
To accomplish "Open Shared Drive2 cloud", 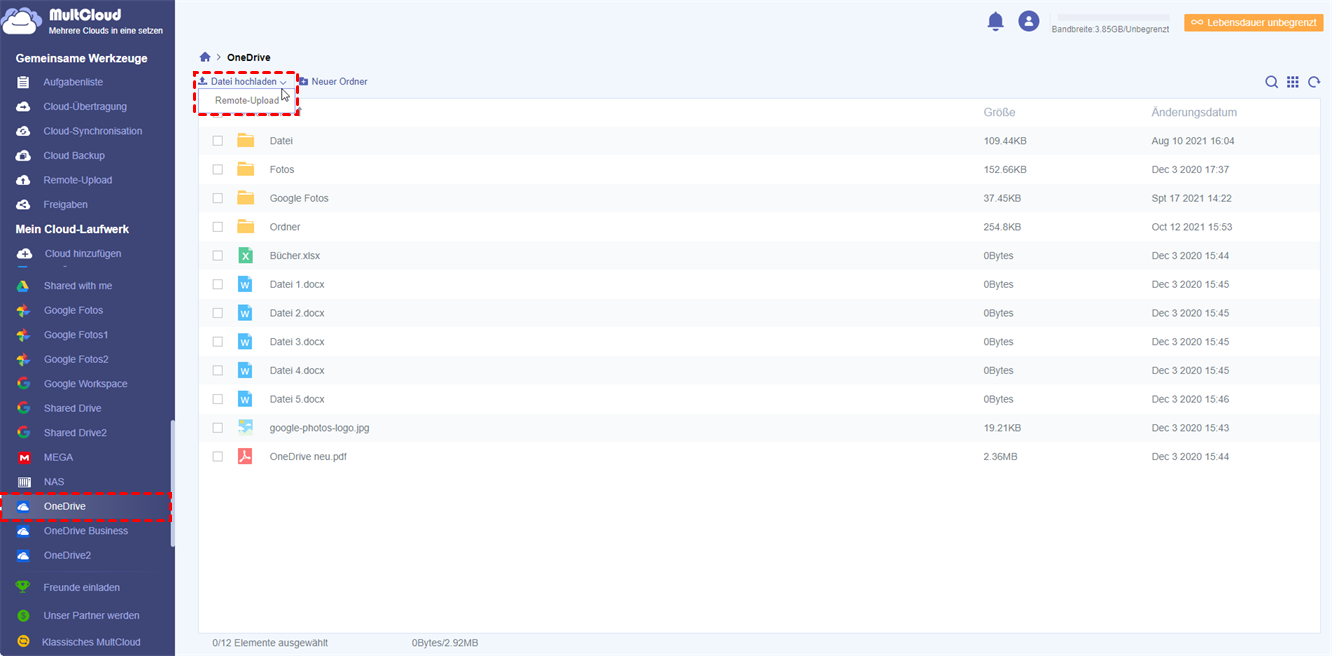I will [75, 433].
